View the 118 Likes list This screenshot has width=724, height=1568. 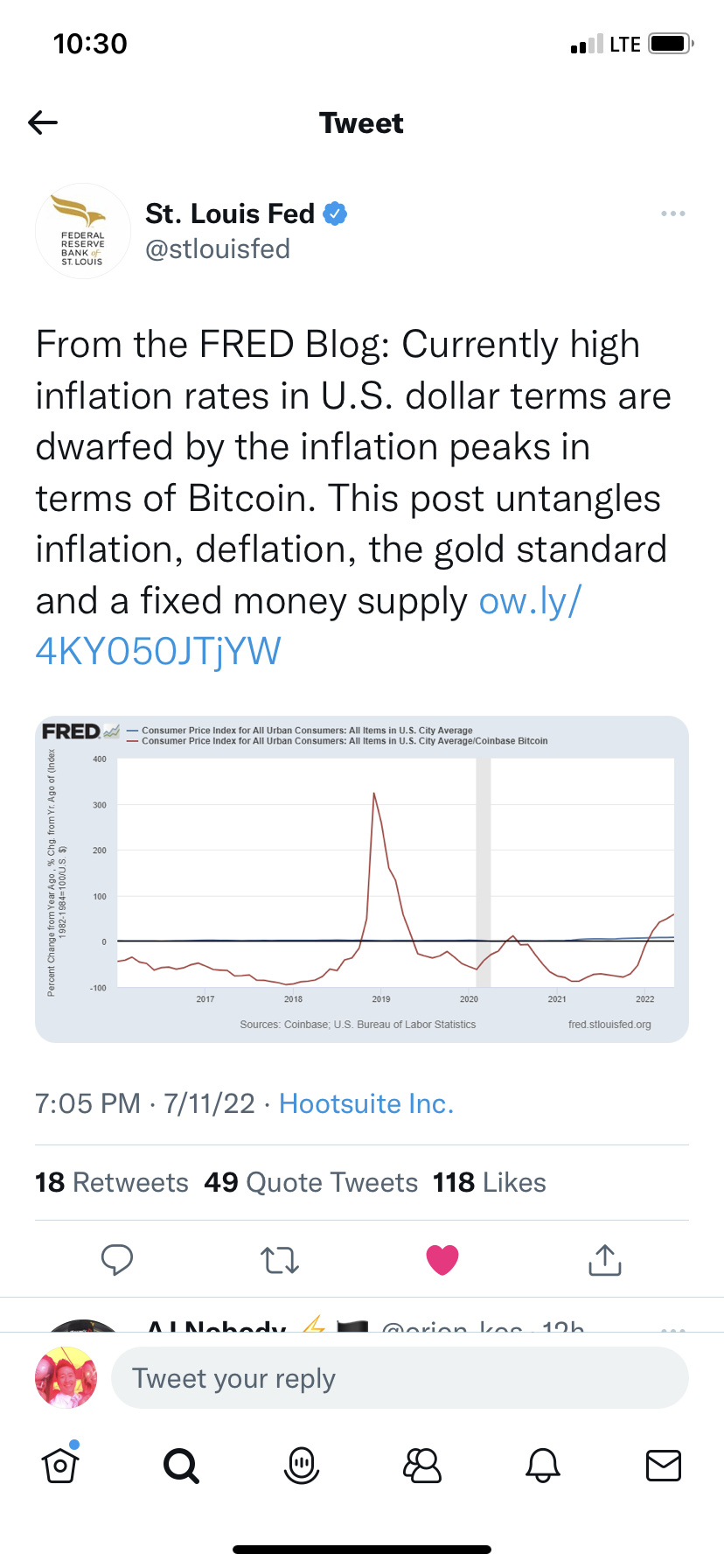490,1183
